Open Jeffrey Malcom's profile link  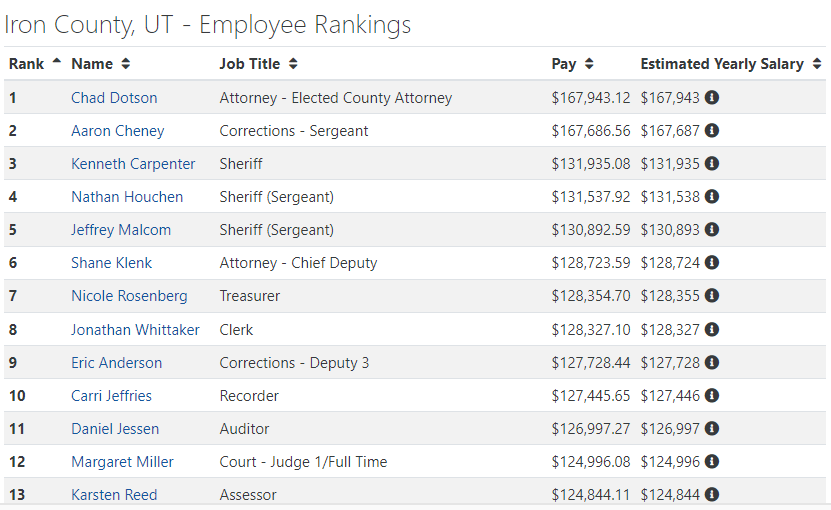tap(121, 230)
